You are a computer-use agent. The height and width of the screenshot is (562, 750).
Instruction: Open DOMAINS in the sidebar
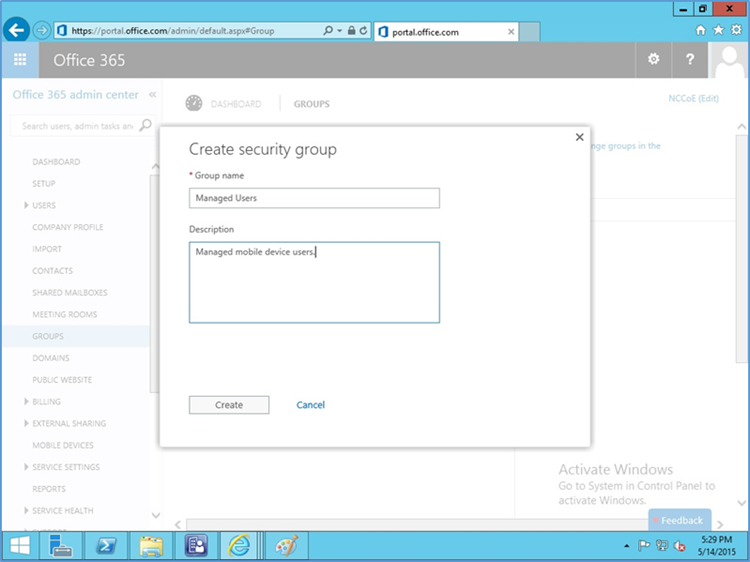point(51,358)
